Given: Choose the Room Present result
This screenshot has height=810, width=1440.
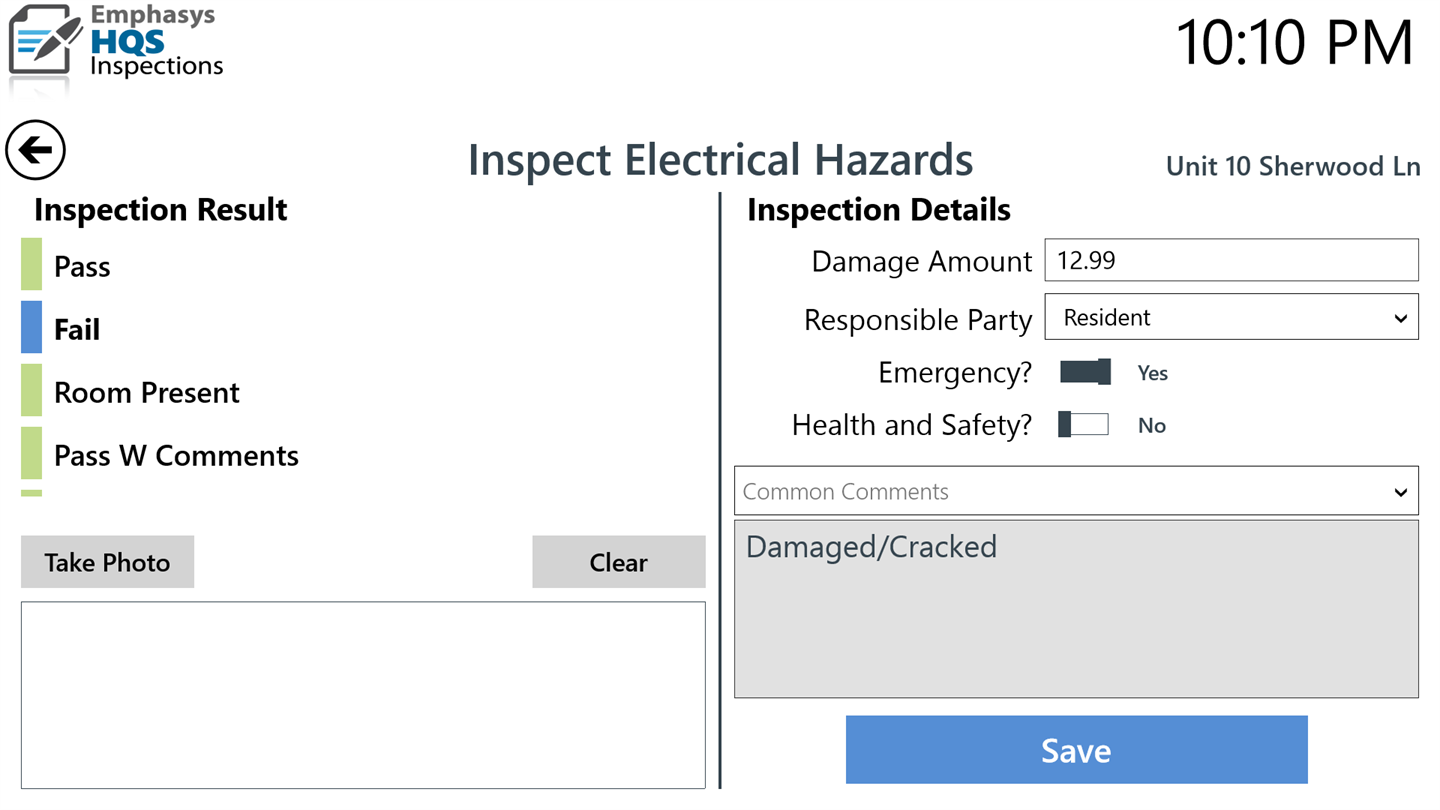Looking at the screenshot, I should 146,393.
